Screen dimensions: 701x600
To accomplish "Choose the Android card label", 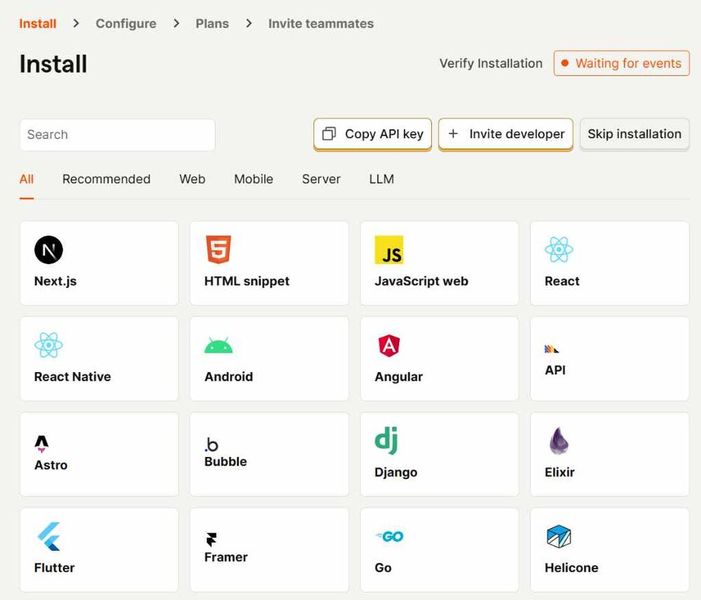I will click(228, 377).
